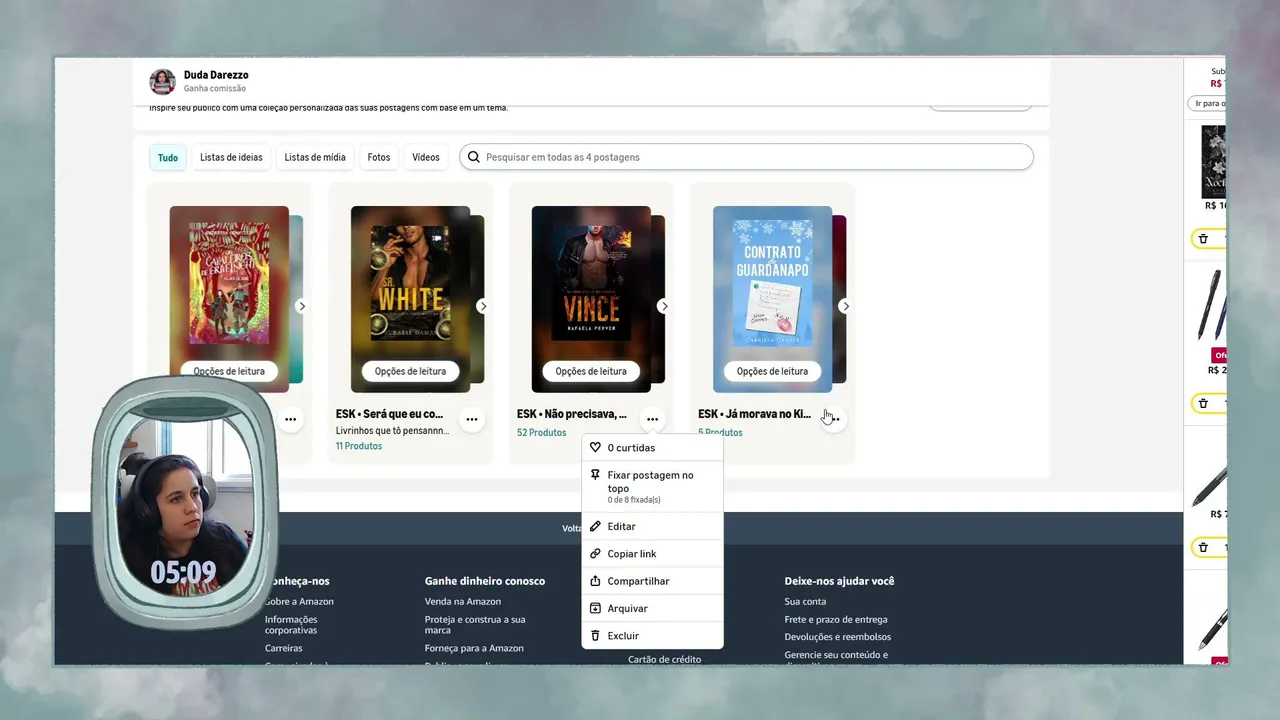This screenshot has height=720, width=1280.
Task: Open the three-dot menu for 'ESK • Será que eu co...'
Action: click(x=471, y=420)
